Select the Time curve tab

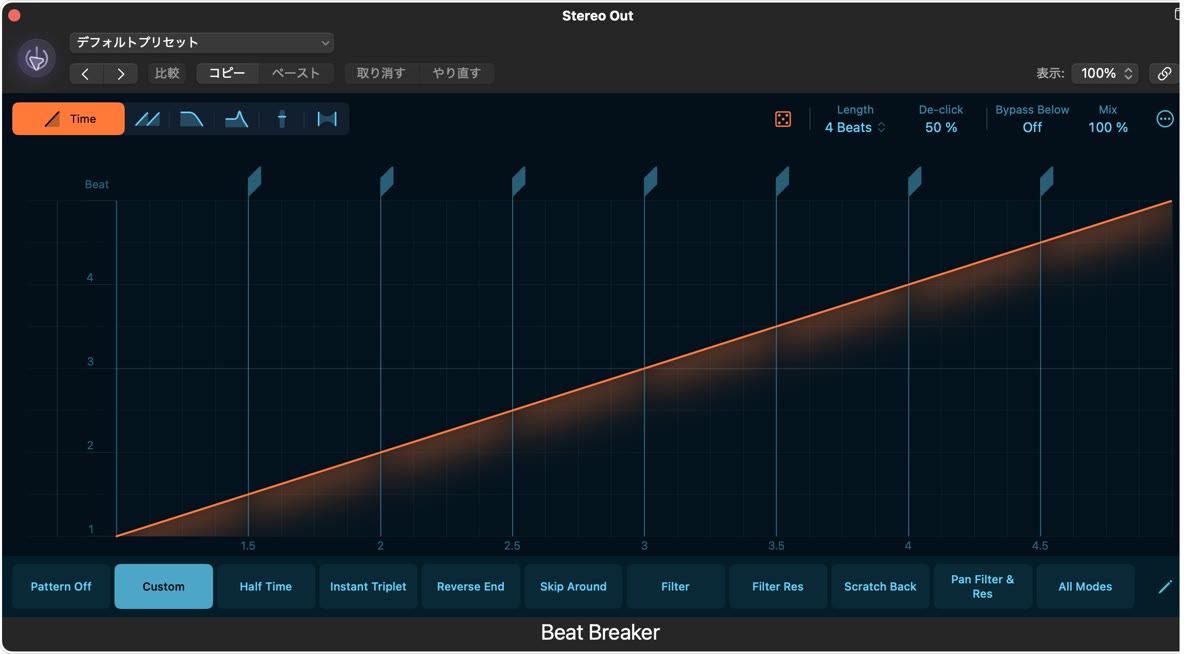click(x=69, y=119)
